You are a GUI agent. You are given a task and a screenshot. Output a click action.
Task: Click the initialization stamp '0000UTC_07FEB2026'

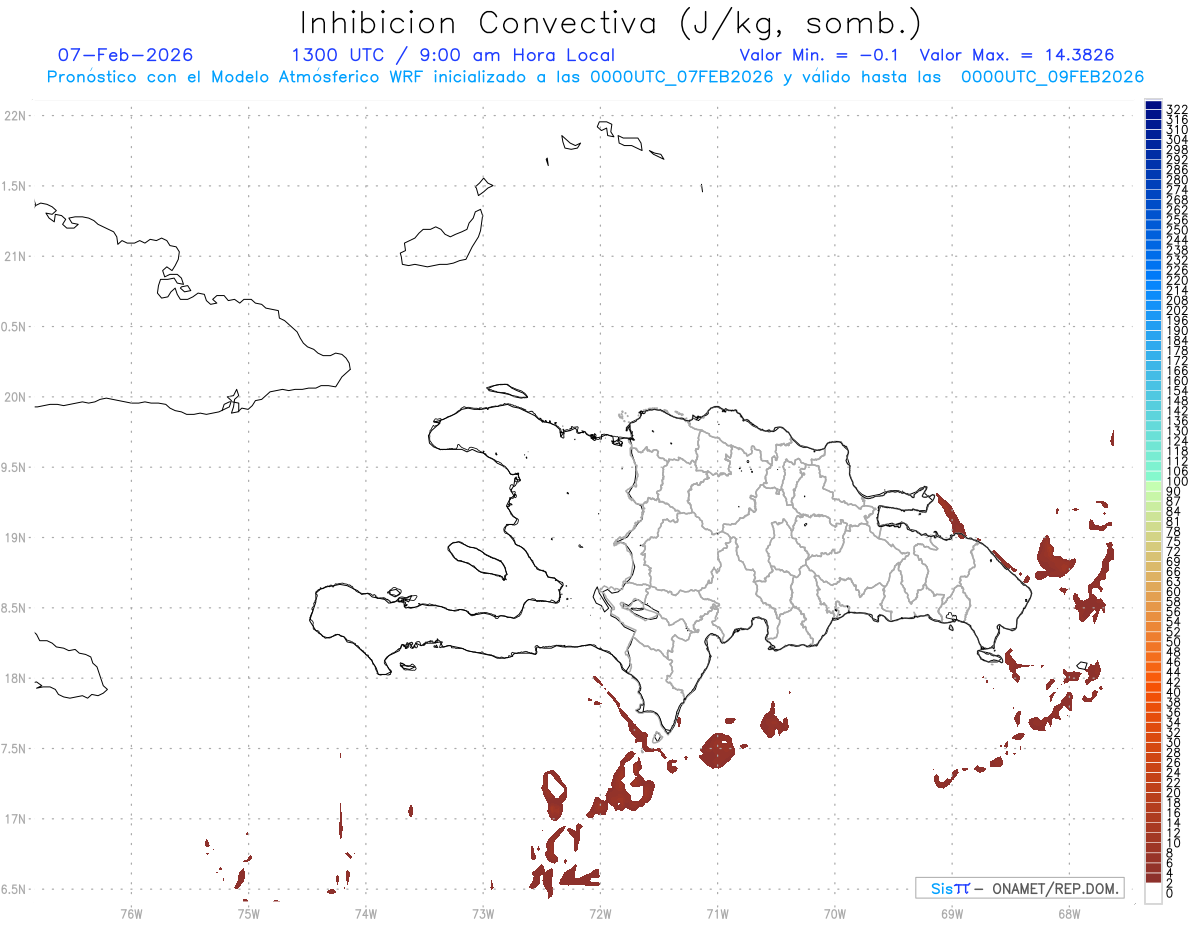tap(682, 77)
